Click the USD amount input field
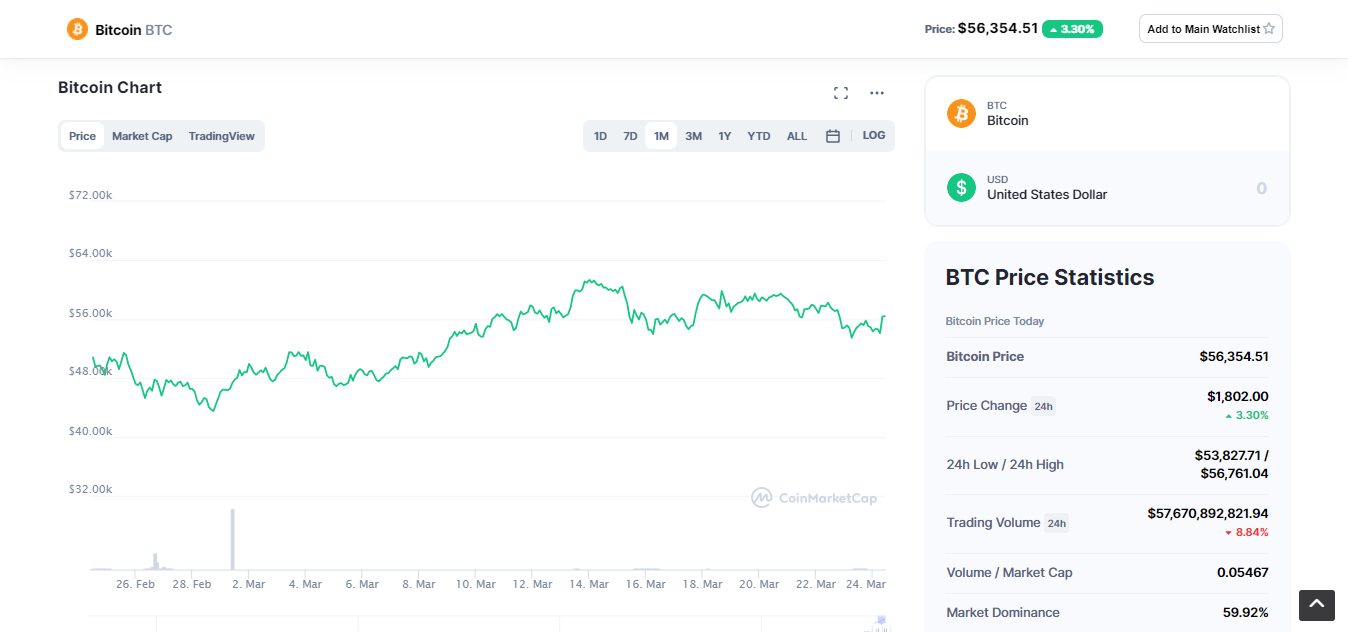Viewport: 1348px width, 632px height. pos(1200,188)
